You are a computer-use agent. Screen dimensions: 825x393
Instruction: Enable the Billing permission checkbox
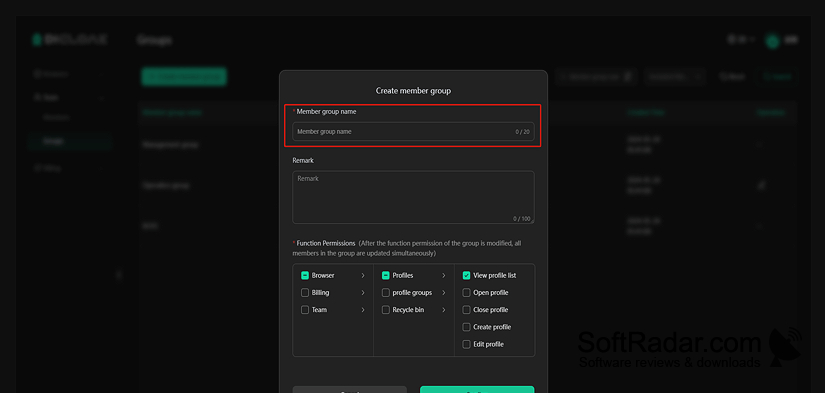point(305,293)
